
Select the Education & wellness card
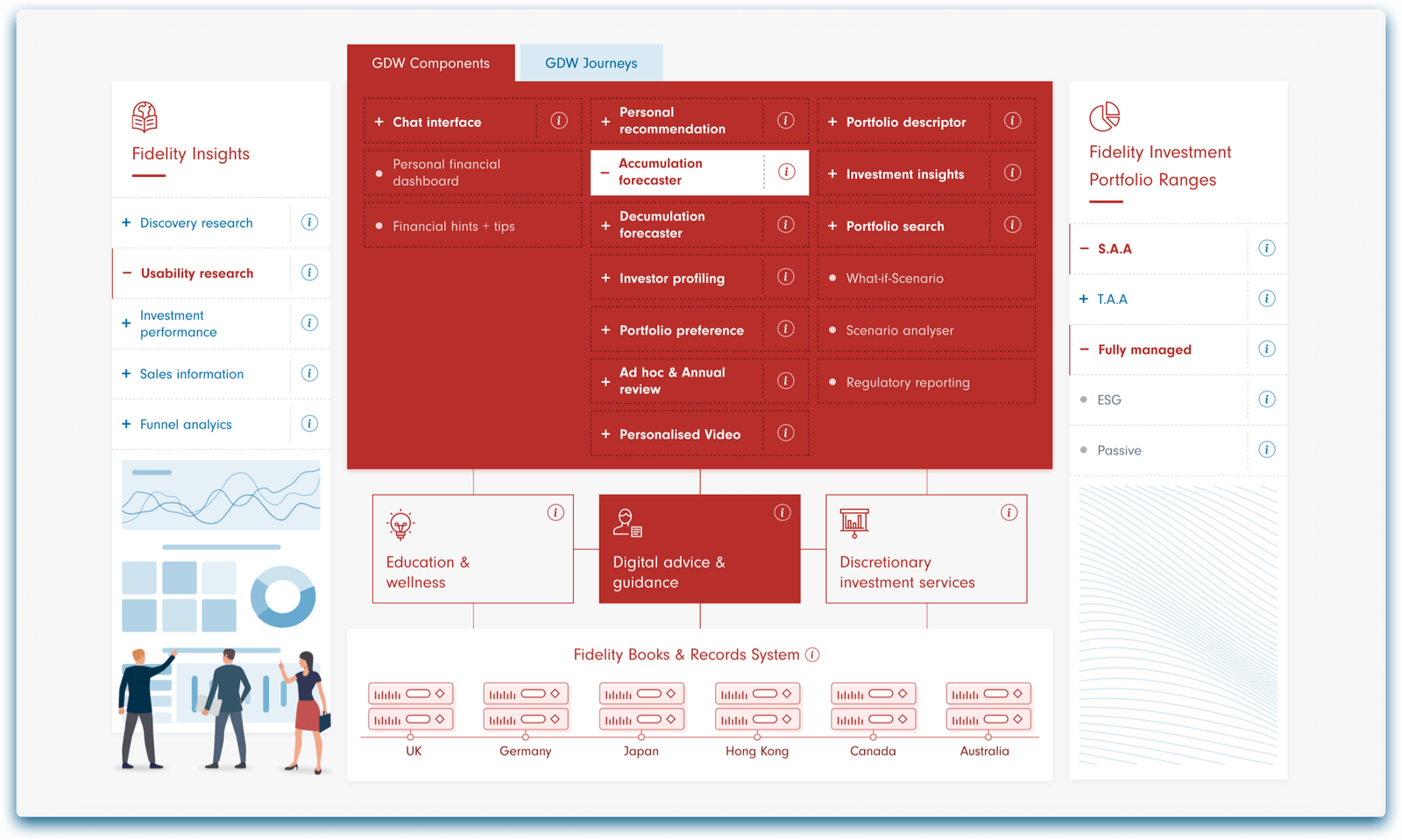tap(473, 549)
